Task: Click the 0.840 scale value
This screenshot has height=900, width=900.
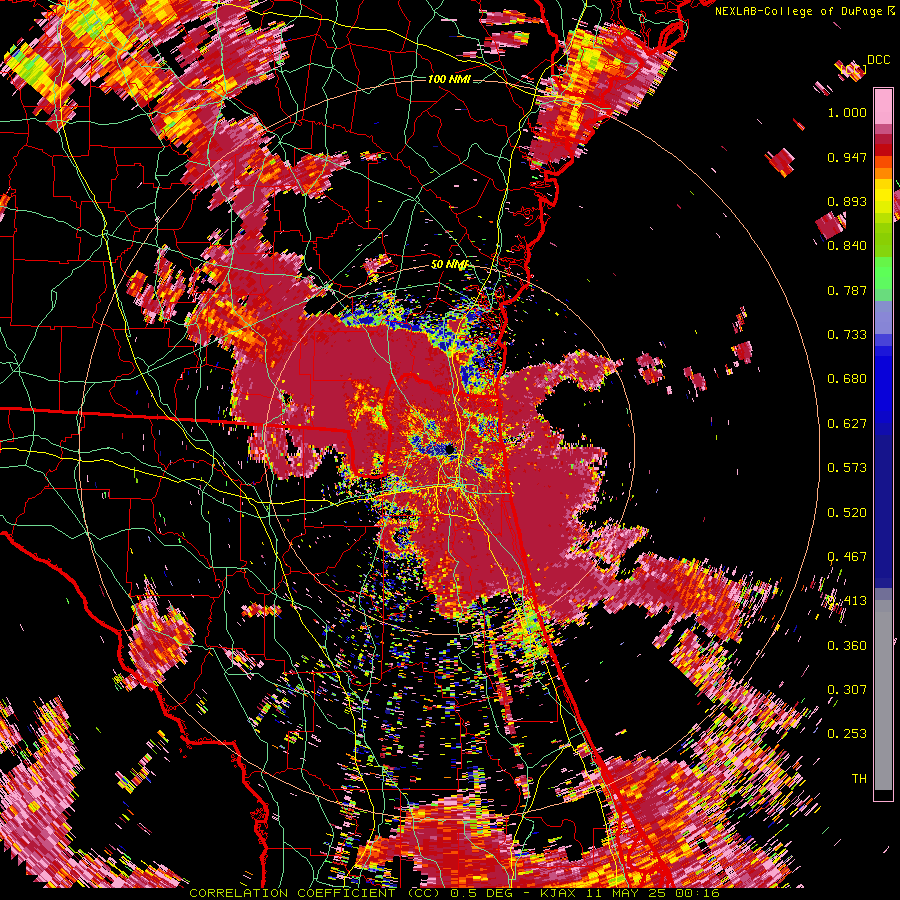Action: pyautogui.click(x=847, y=246)
